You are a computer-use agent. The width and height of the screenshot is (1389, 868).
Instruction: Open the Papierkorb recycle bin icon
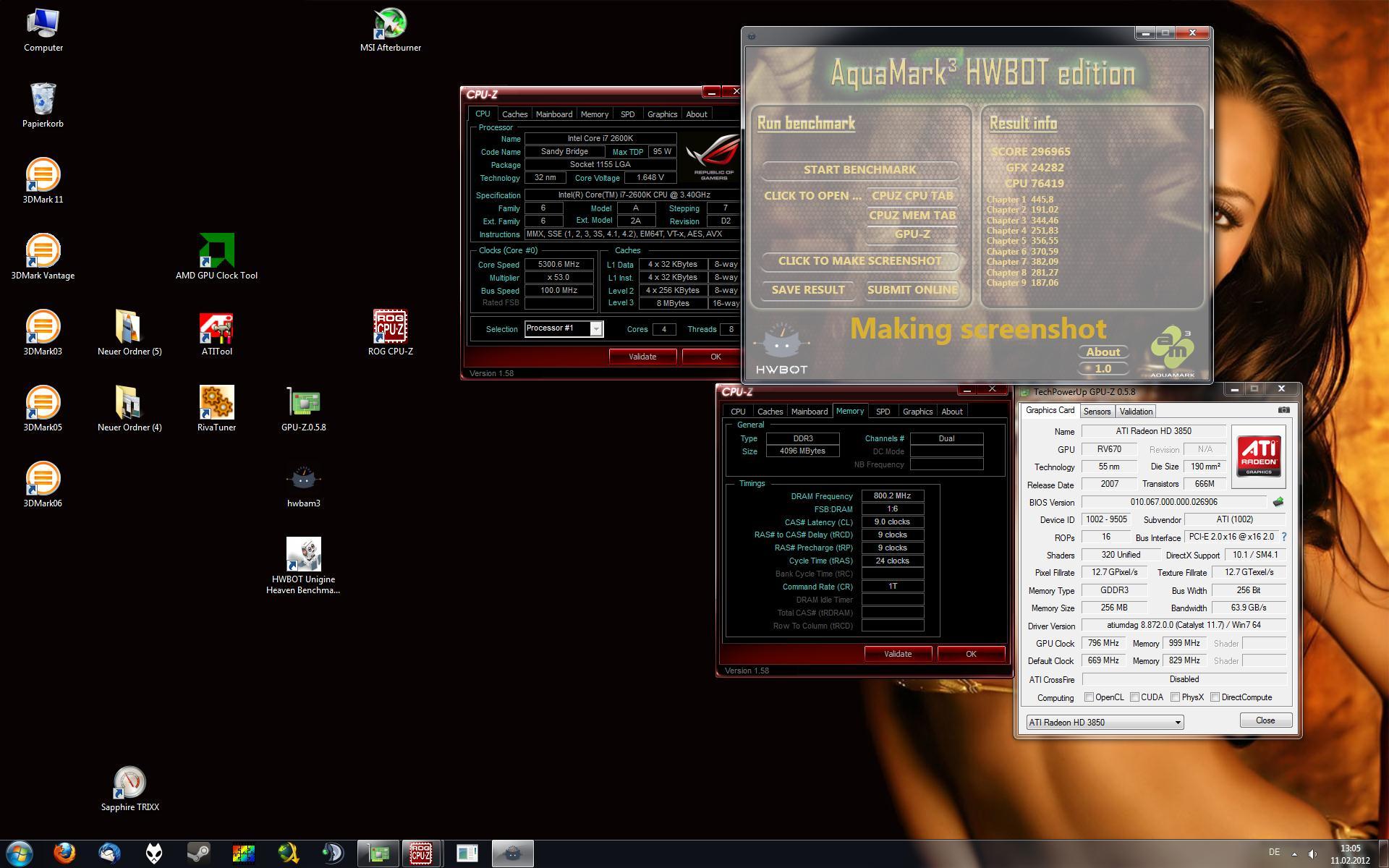click(43, 106)
